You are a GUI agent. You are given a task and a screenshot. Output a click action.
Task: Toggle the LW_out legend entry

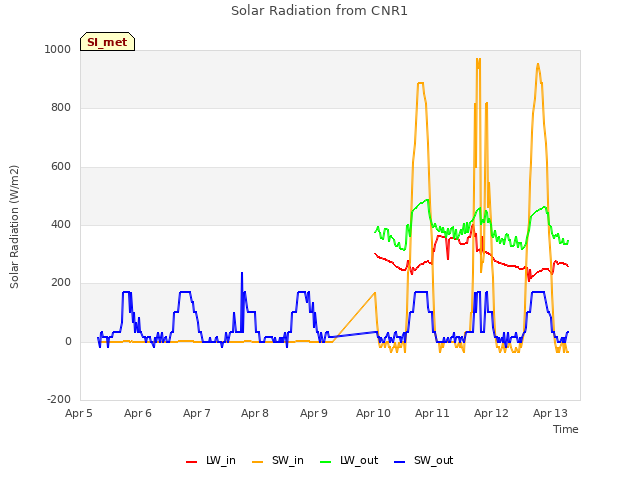pyautogui.click(x=349, y=460)
